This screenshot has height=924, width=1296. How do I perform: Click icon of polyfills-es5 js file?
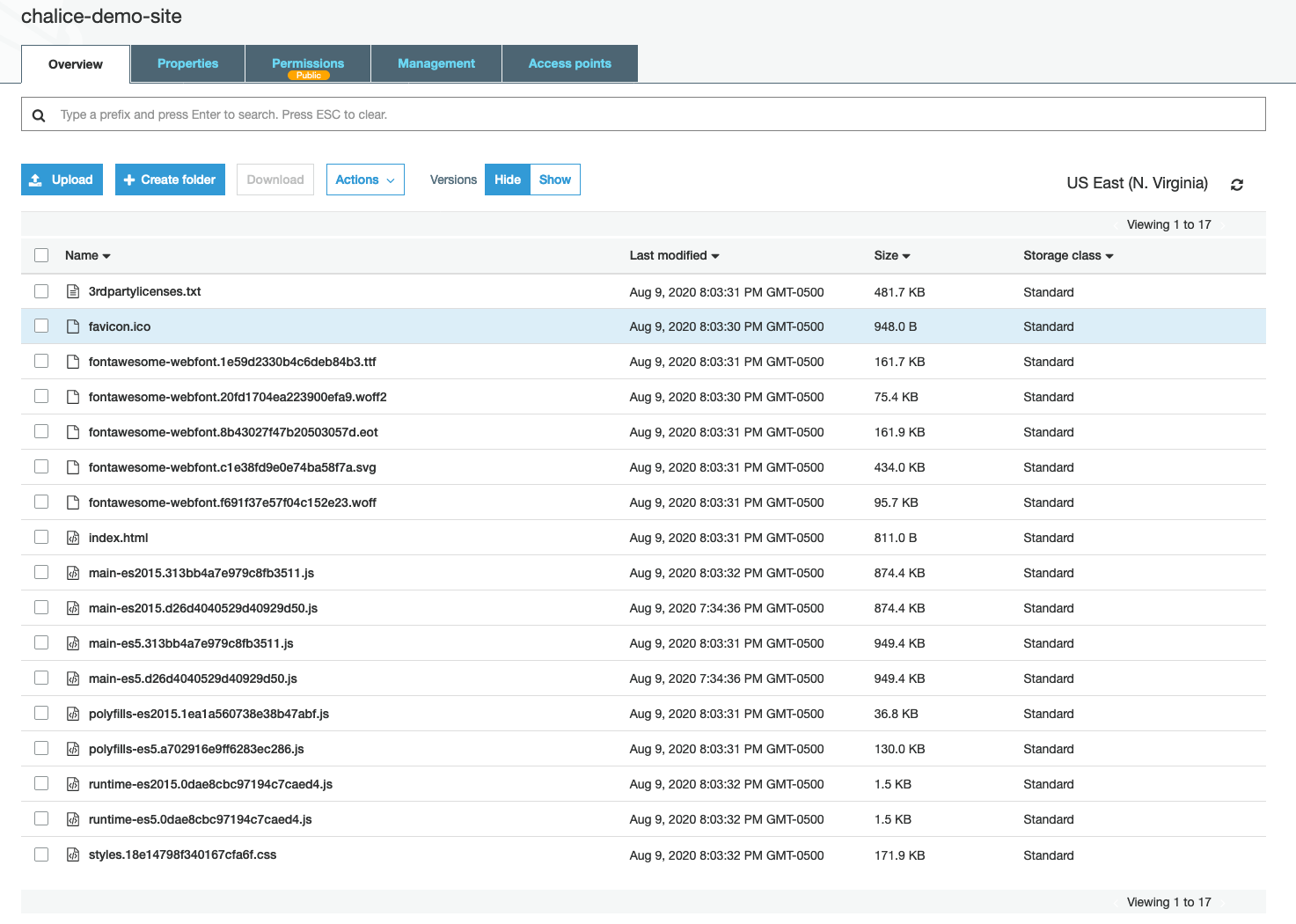74,749
